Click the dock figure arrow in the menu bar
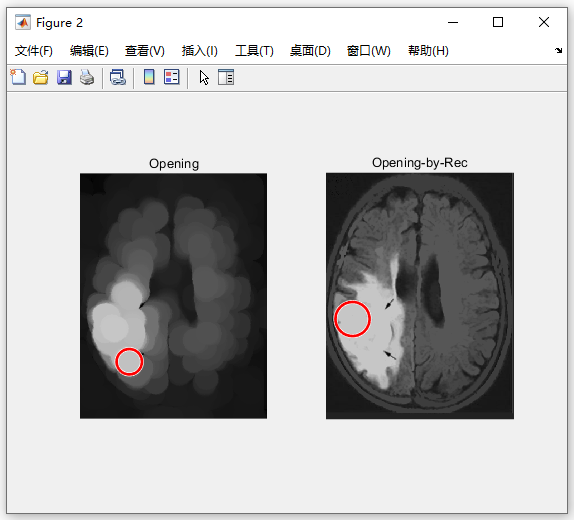 (x=558, y=51)
